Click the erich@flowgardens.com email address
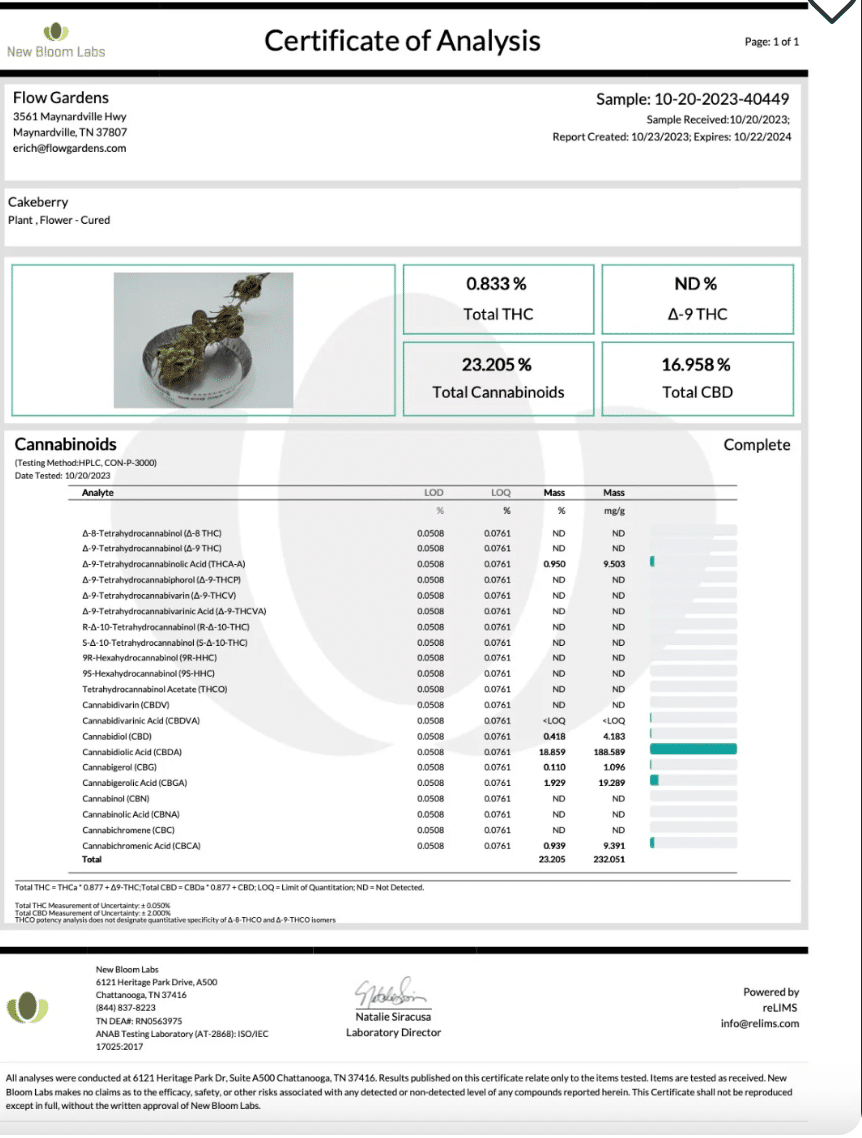 [x=70, y=148]
